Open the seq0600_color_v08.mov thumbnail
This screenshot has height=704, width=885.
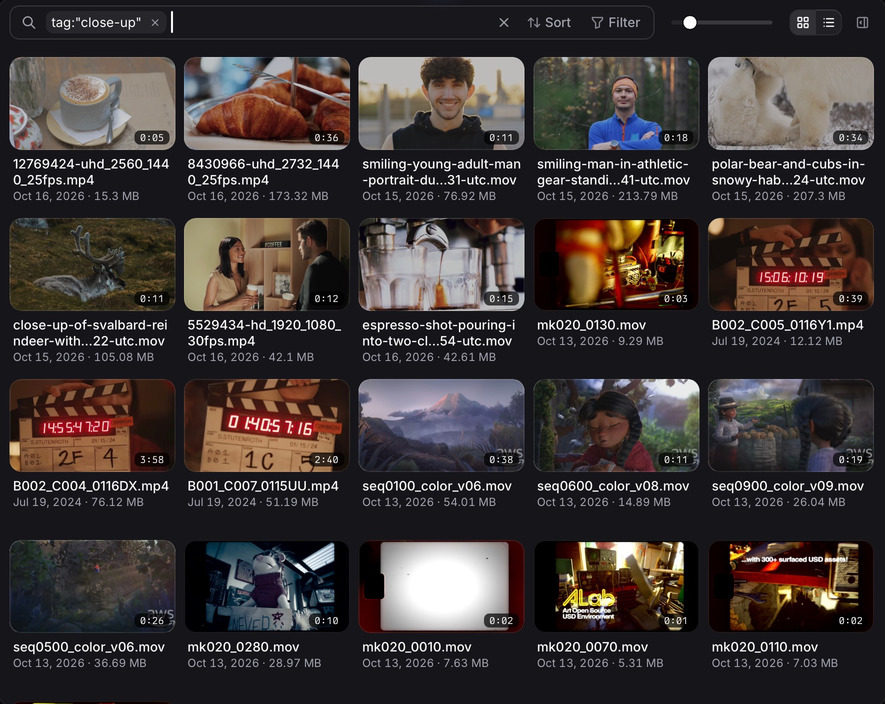coord(616,425)
